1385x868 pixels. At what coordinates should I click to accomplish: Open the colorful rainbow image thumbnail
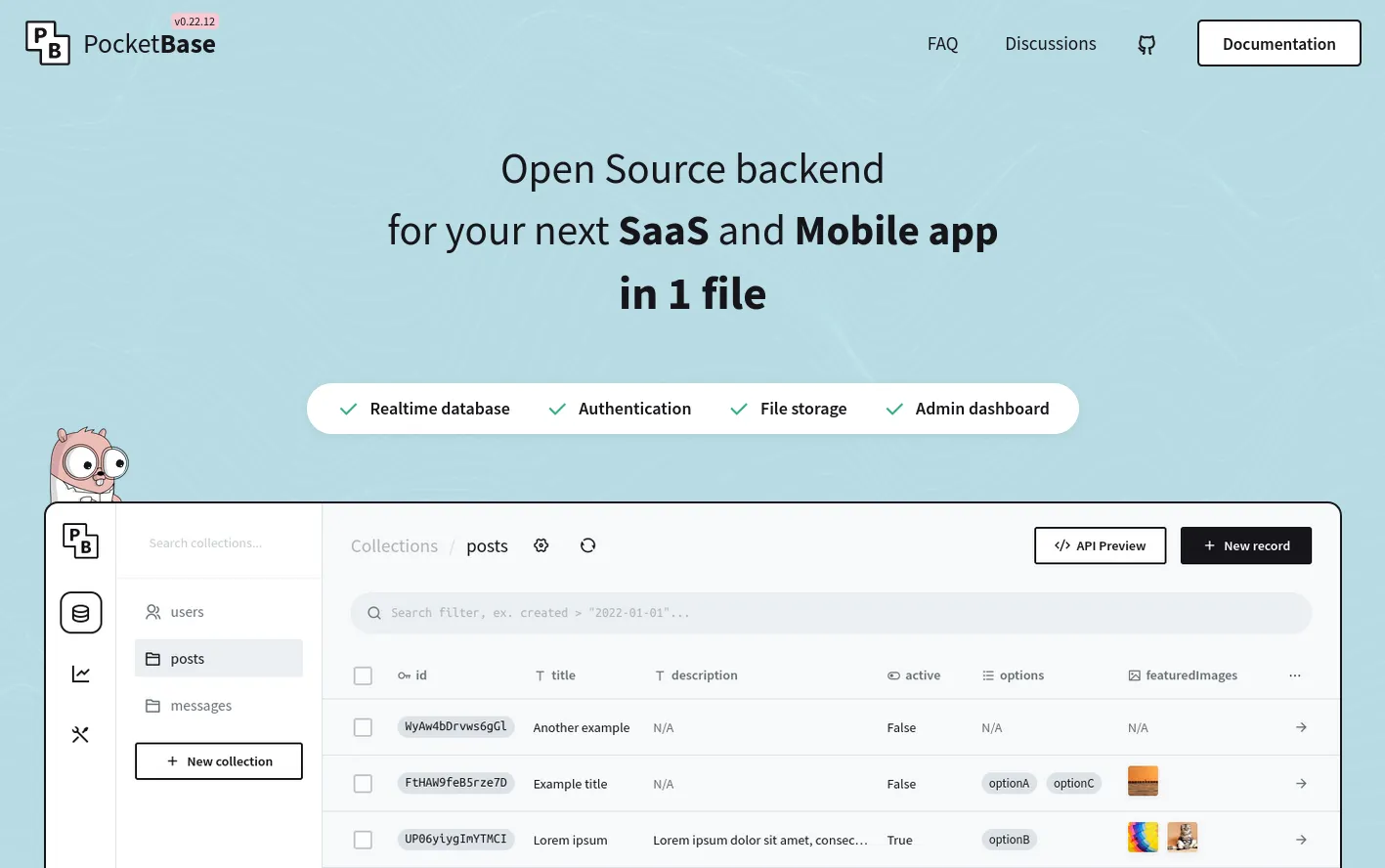click(1143, 837)
